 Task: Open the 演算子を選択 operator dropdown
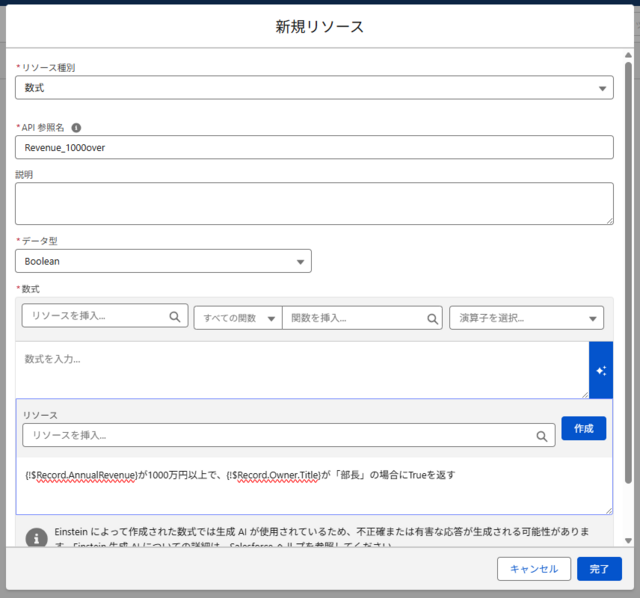(526, 318)
